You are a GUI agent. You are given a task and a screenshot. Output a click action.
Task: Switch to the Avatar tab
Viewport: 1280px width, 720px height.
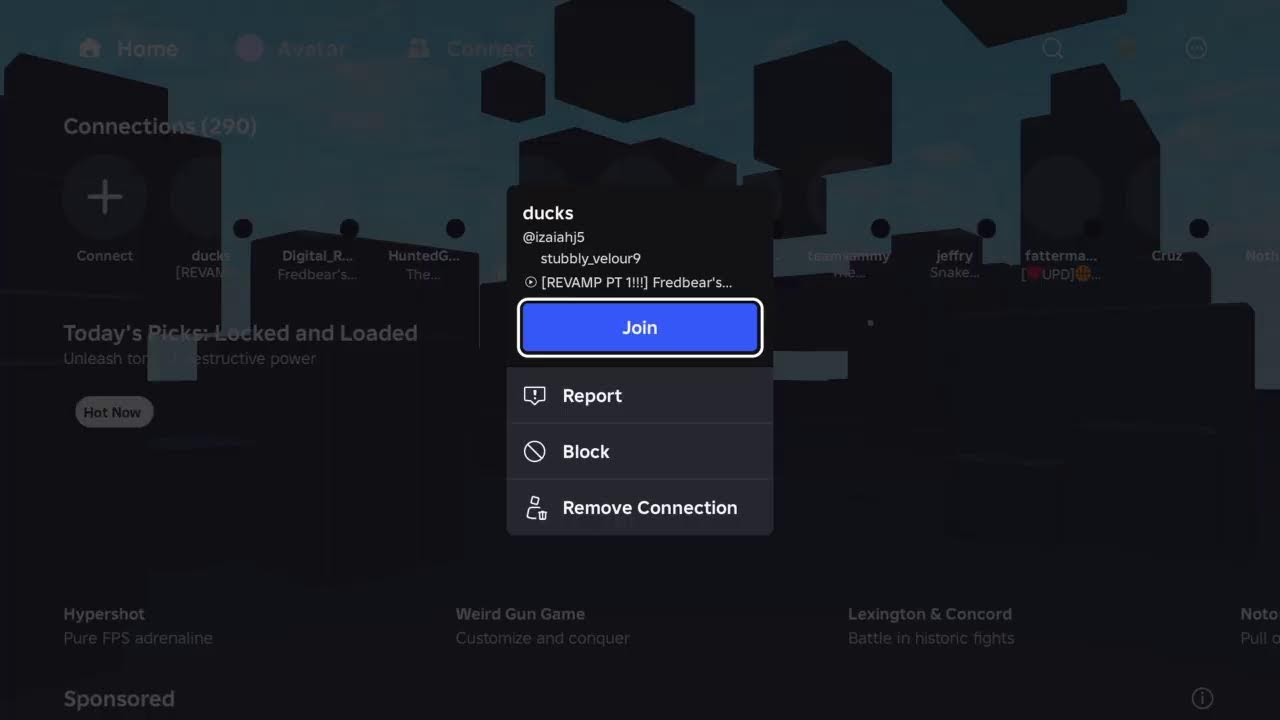tap(292, 48)
